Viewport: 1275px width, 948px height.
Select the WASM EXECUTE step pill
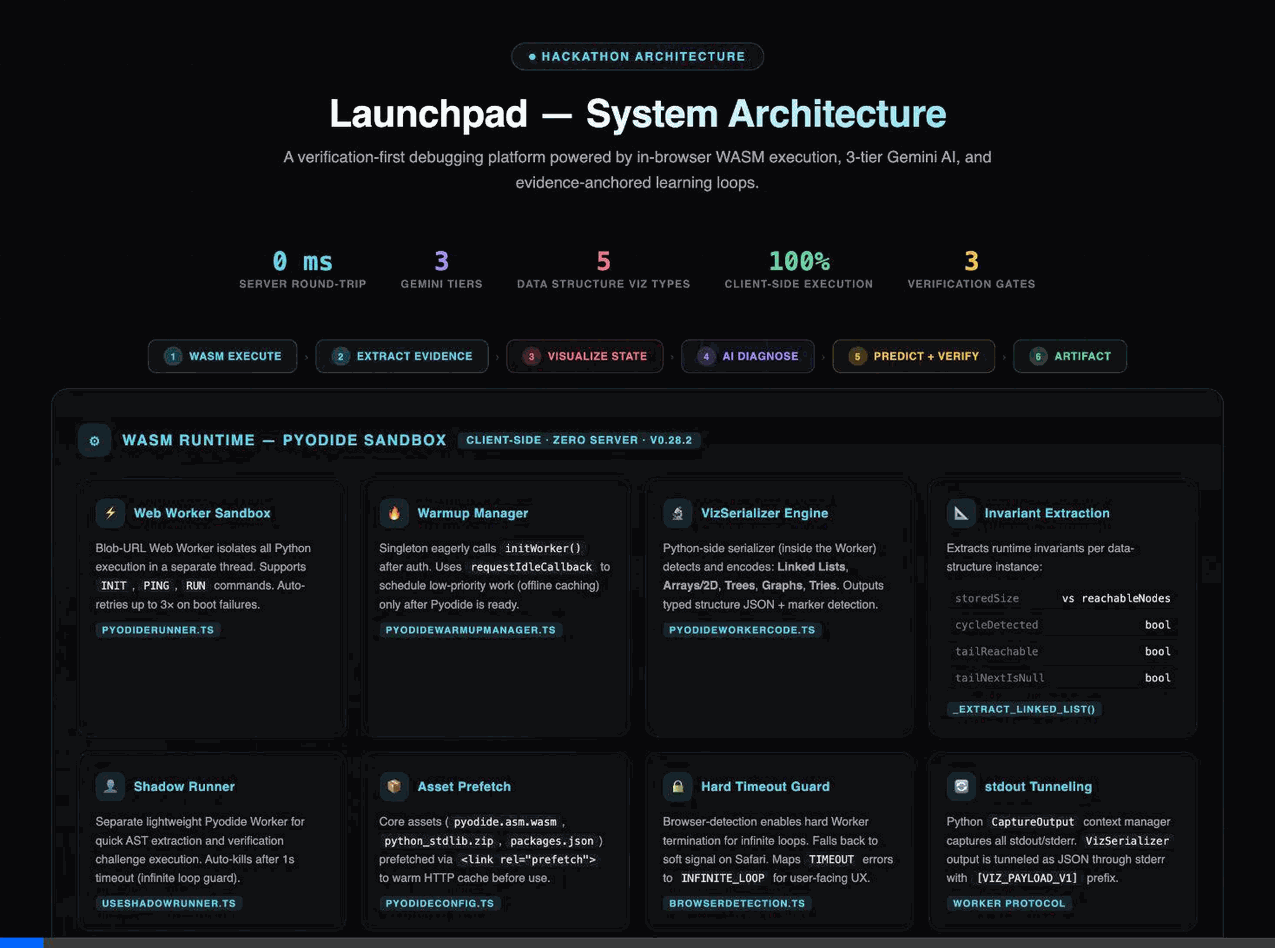pyautogui.click(x=223, y=356)
